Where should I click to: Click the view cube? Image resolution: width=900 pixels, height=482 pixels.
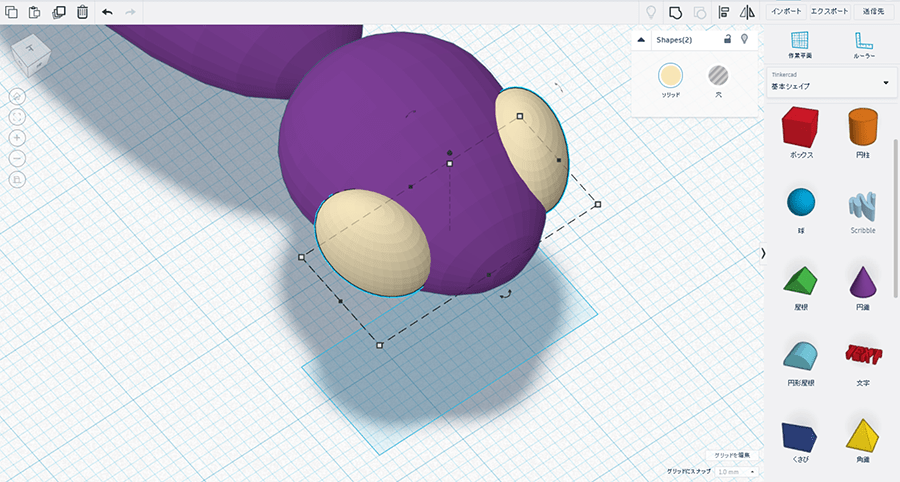pos(31,55)
